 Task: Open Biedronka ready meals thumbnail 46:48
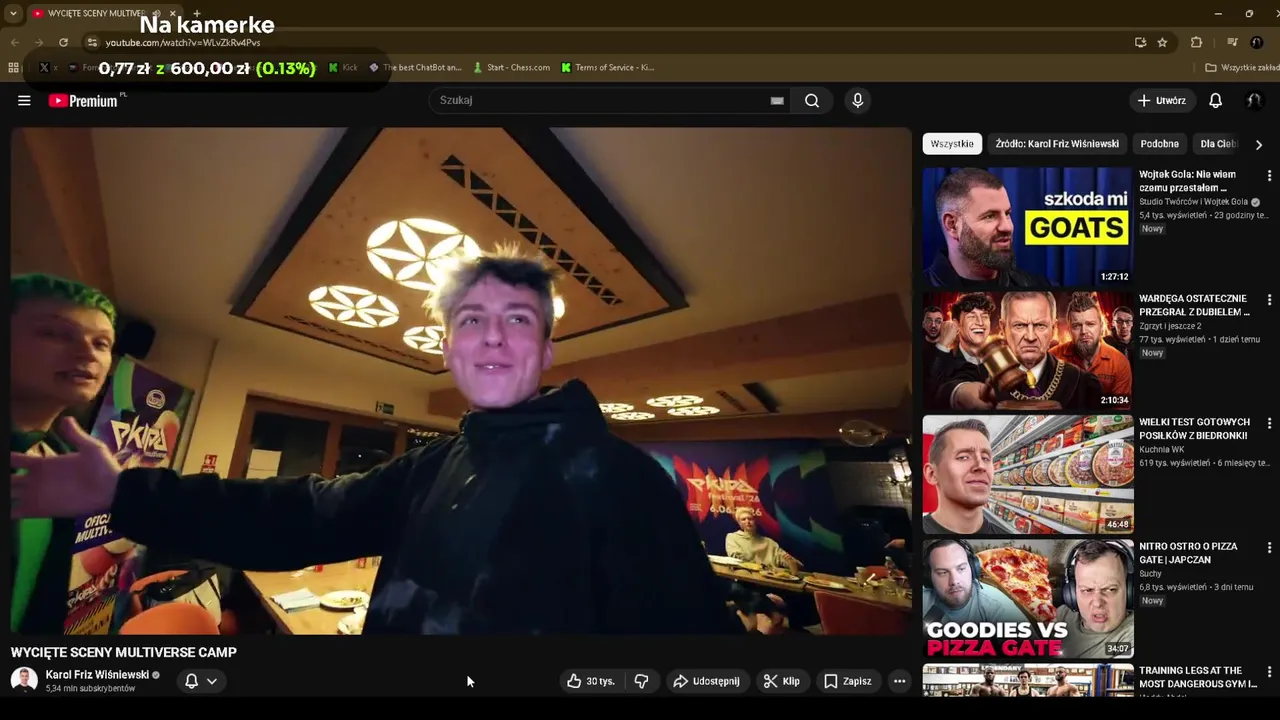(x=1027, y=474)
